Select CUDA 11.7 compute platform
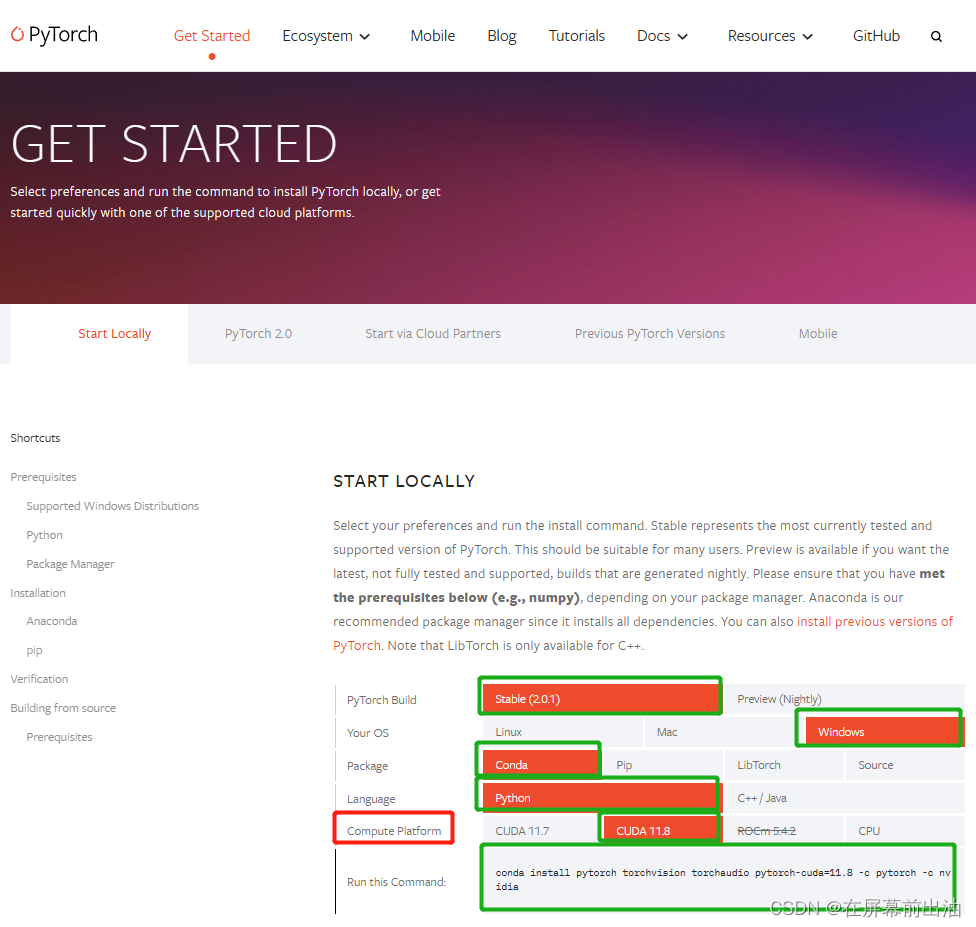Image resolution: width=976 pixels, height=927 pixels. pyautogui.click(x=540, y=831)
